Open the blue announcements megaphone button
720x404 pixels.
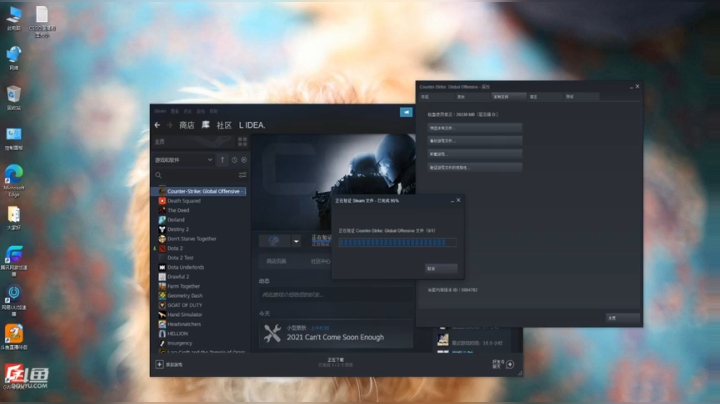pyautogui.click(x=406, y=112)
